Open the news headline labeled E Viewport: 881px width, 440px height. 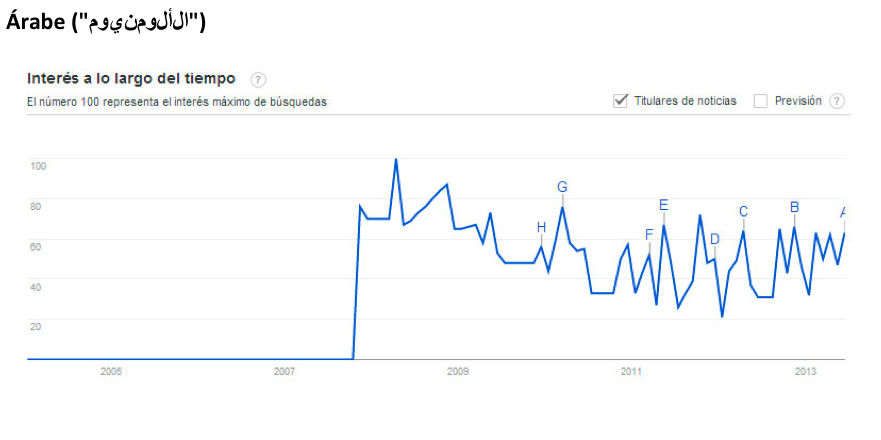tap(663, 205)
